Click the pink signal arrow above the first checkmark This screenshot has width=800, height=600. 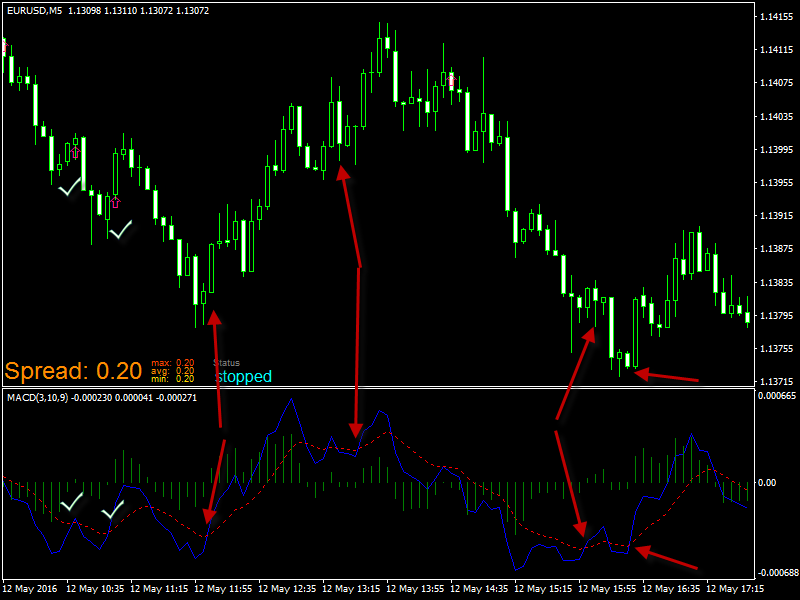tap(76, 152)
